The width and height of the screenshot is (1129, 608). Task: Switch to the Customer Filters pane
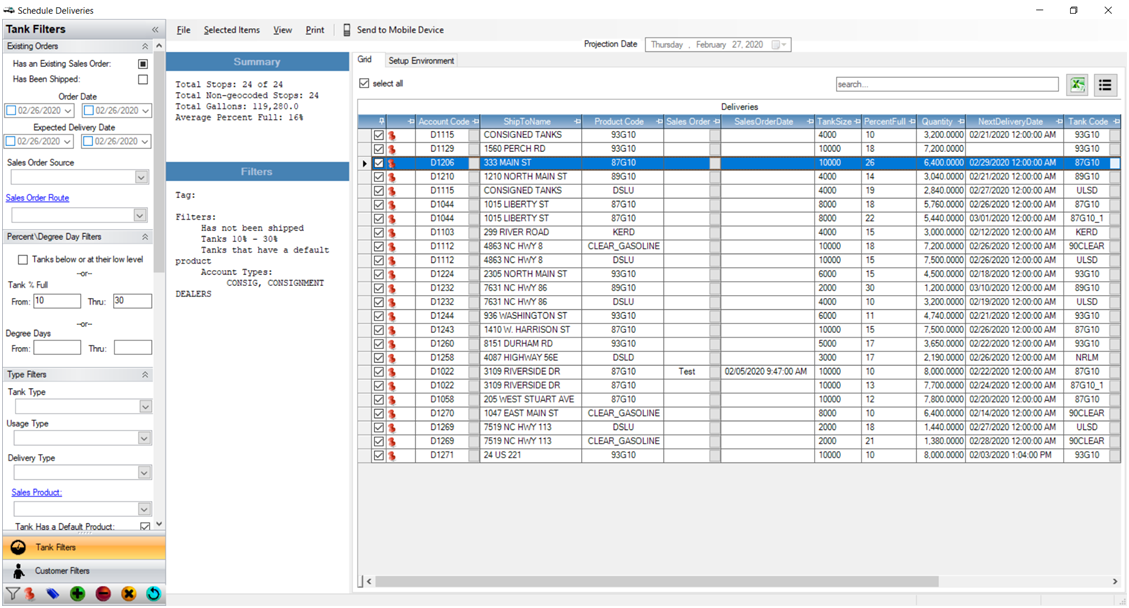(x=84, y=571)
